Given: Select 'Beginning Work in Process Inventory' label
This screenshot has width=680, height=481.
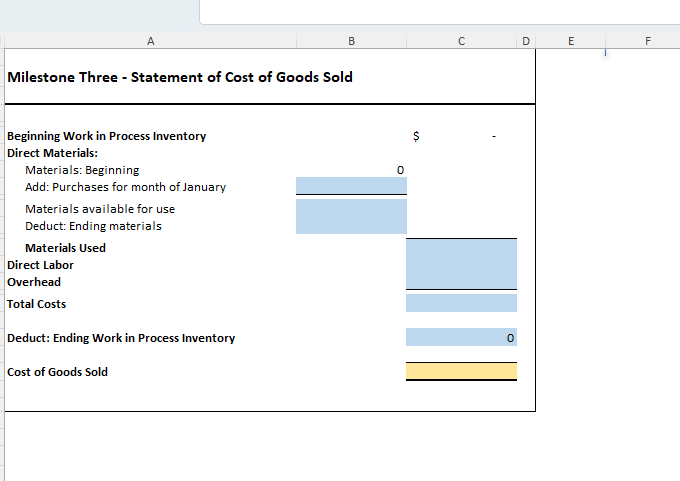Looking at the screenshot, I should (107, 136).
